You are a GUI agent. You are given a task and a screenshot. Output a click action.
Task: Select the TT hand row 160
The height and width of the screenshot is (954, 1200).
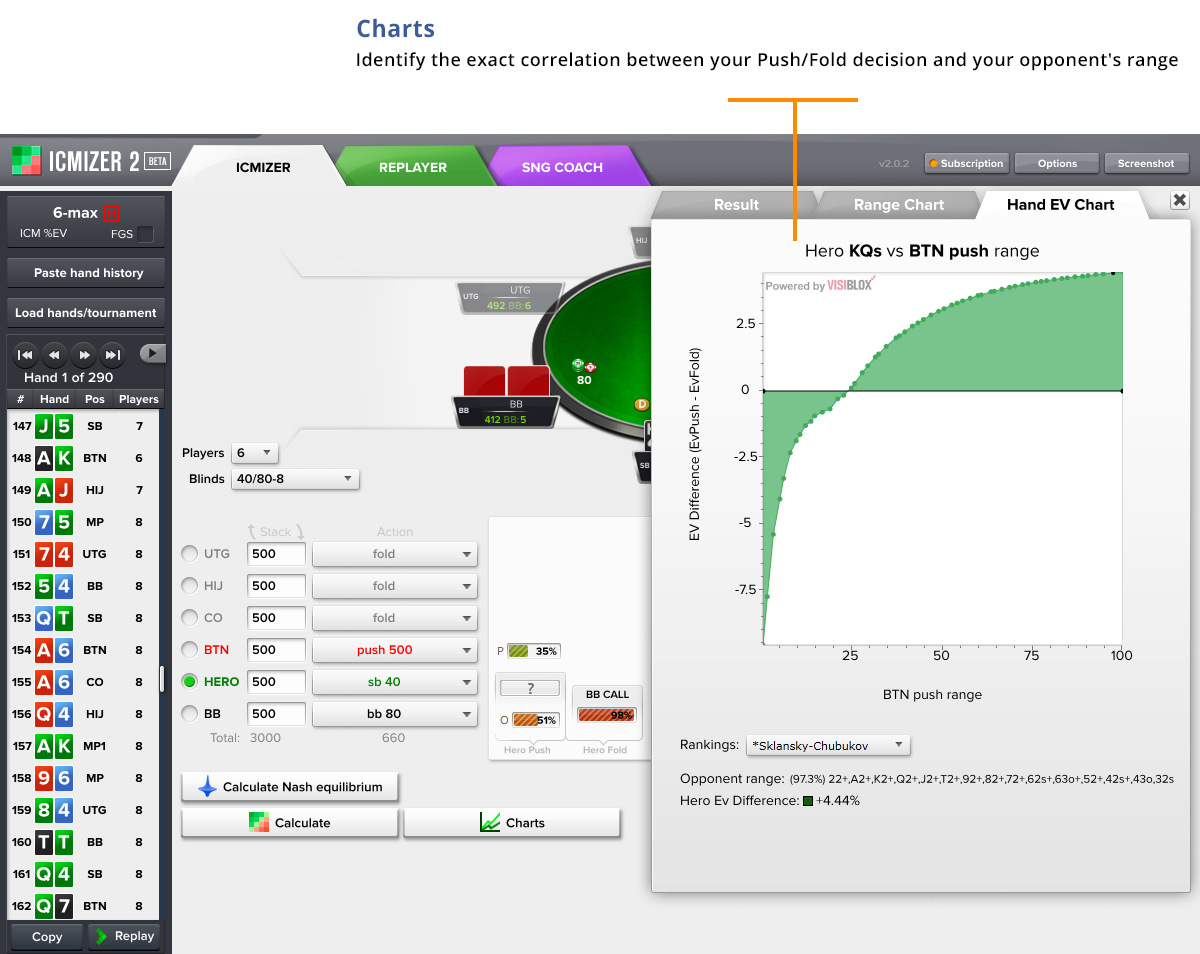click(x=84, y=842)
